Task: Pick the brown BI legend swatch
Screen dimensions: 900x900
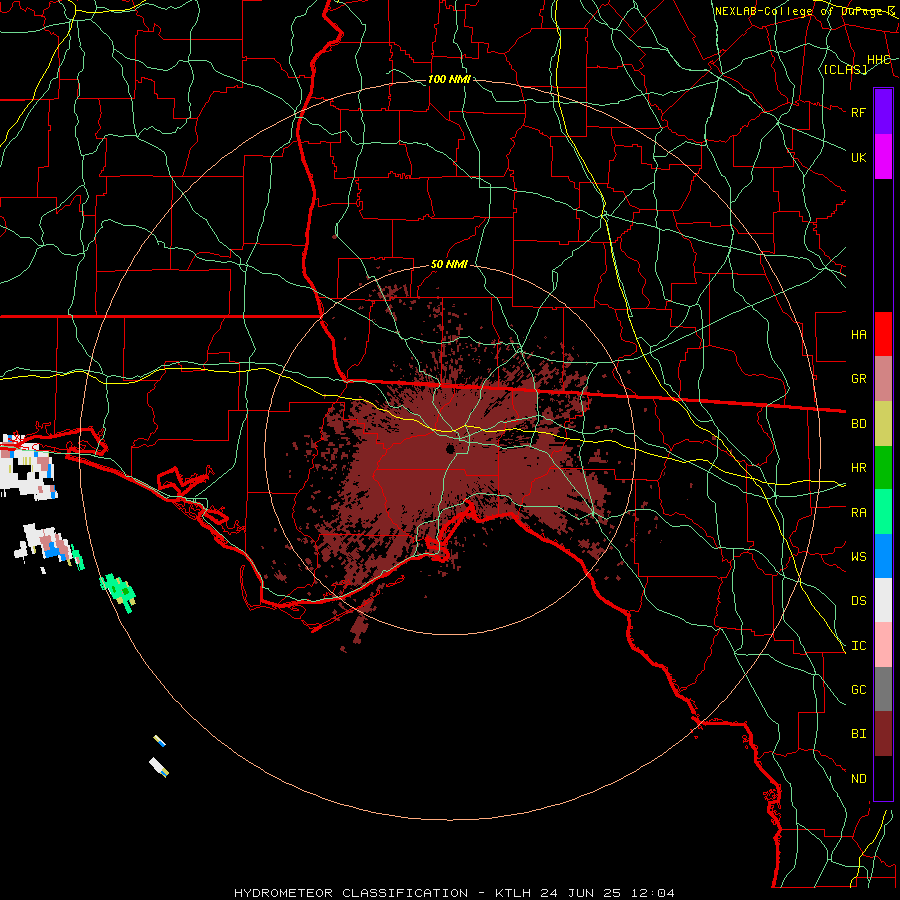Action: click(883, 734)
